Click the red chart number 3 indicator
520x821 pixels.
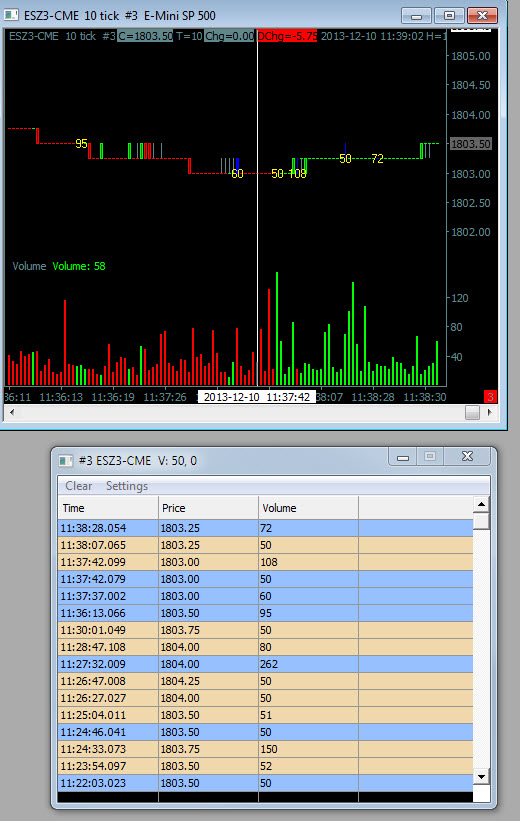(x=490, y=397)
